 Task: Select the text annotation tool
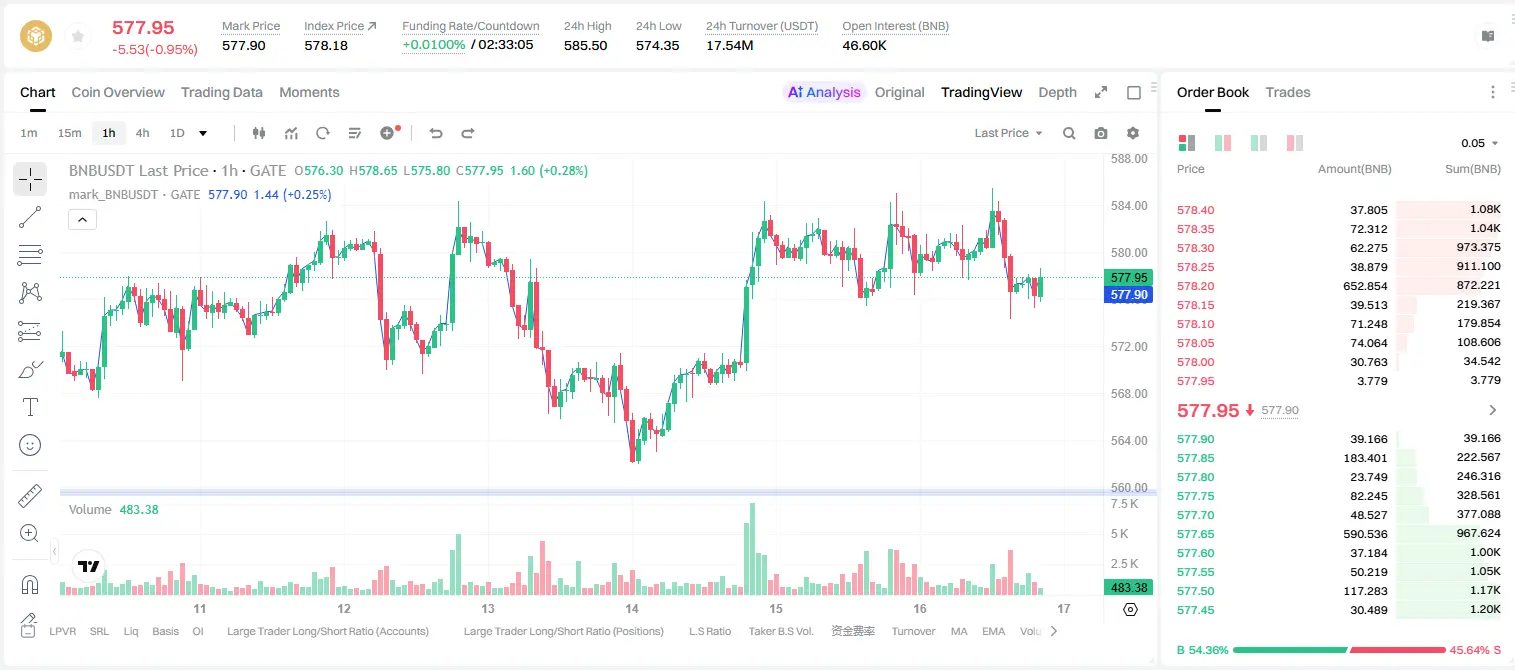pos(30,407)
